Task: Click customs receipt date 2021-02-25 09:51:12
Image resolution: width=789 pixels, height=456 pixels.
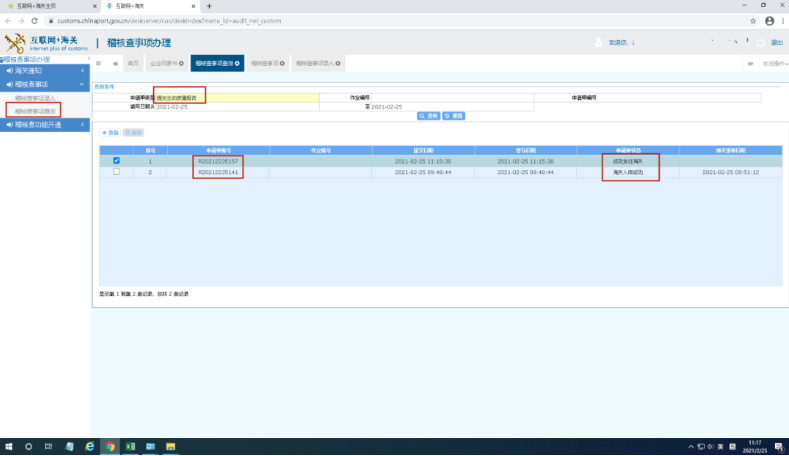Action: [731, 172]
